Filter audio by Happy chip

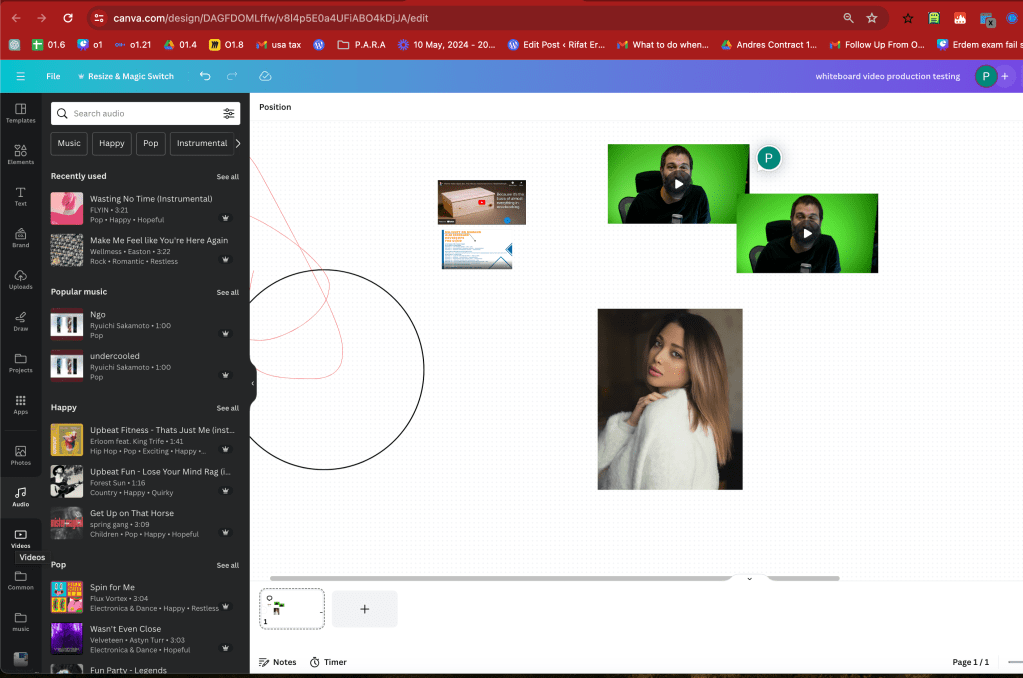coord(112,144)
